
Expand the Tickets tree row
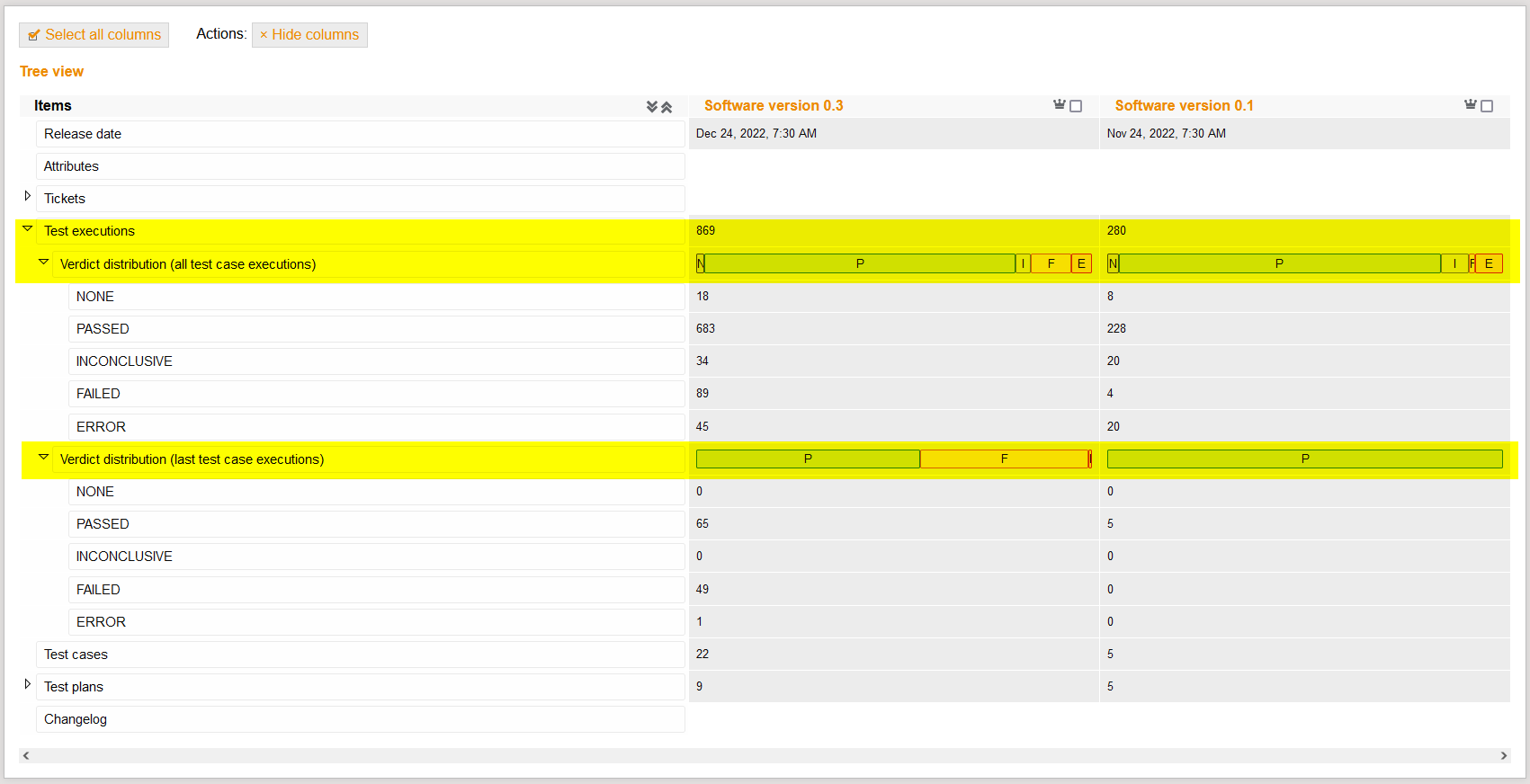[28, 196]
